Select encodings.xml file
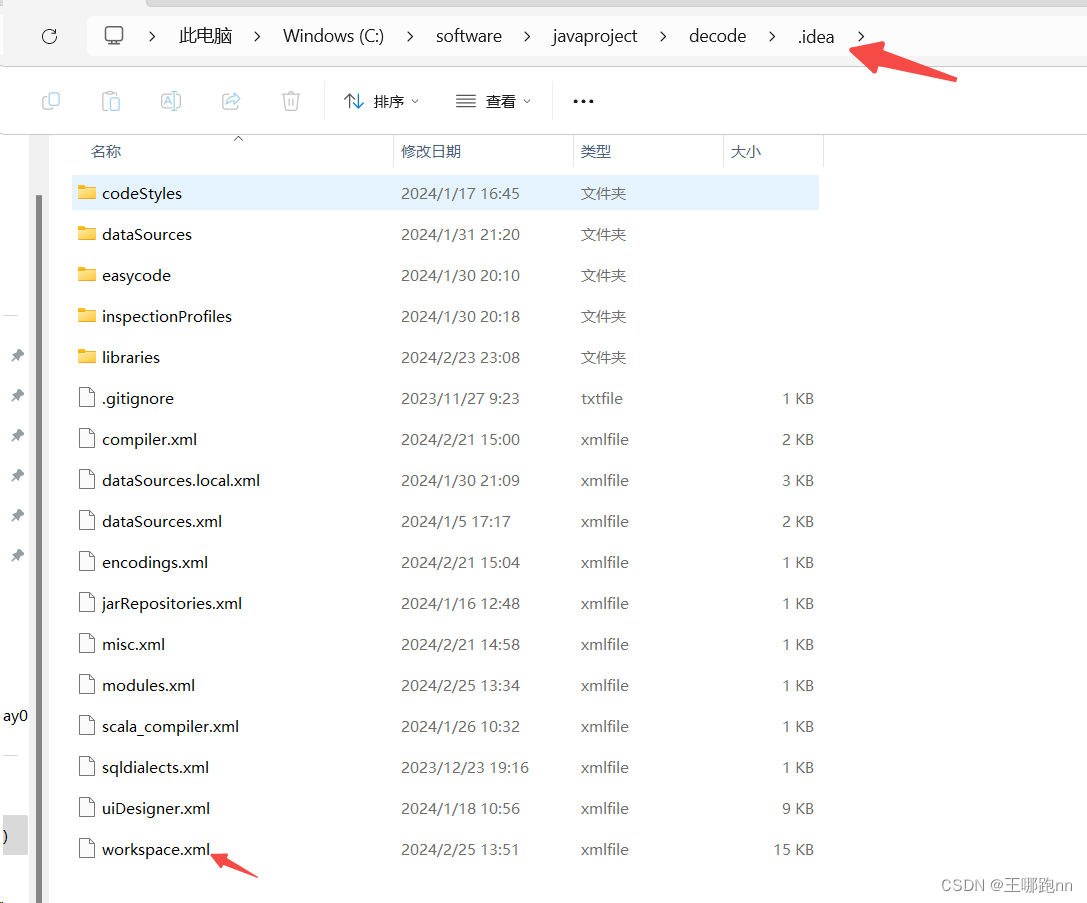1087x903 pixels. tap(445, 562)
